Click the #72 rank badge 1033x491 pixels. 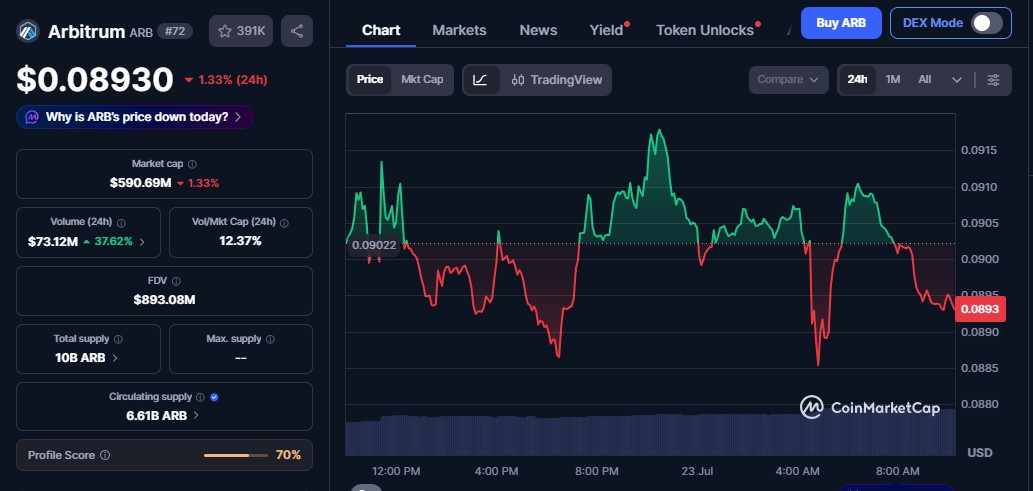(x=175, y=31)
